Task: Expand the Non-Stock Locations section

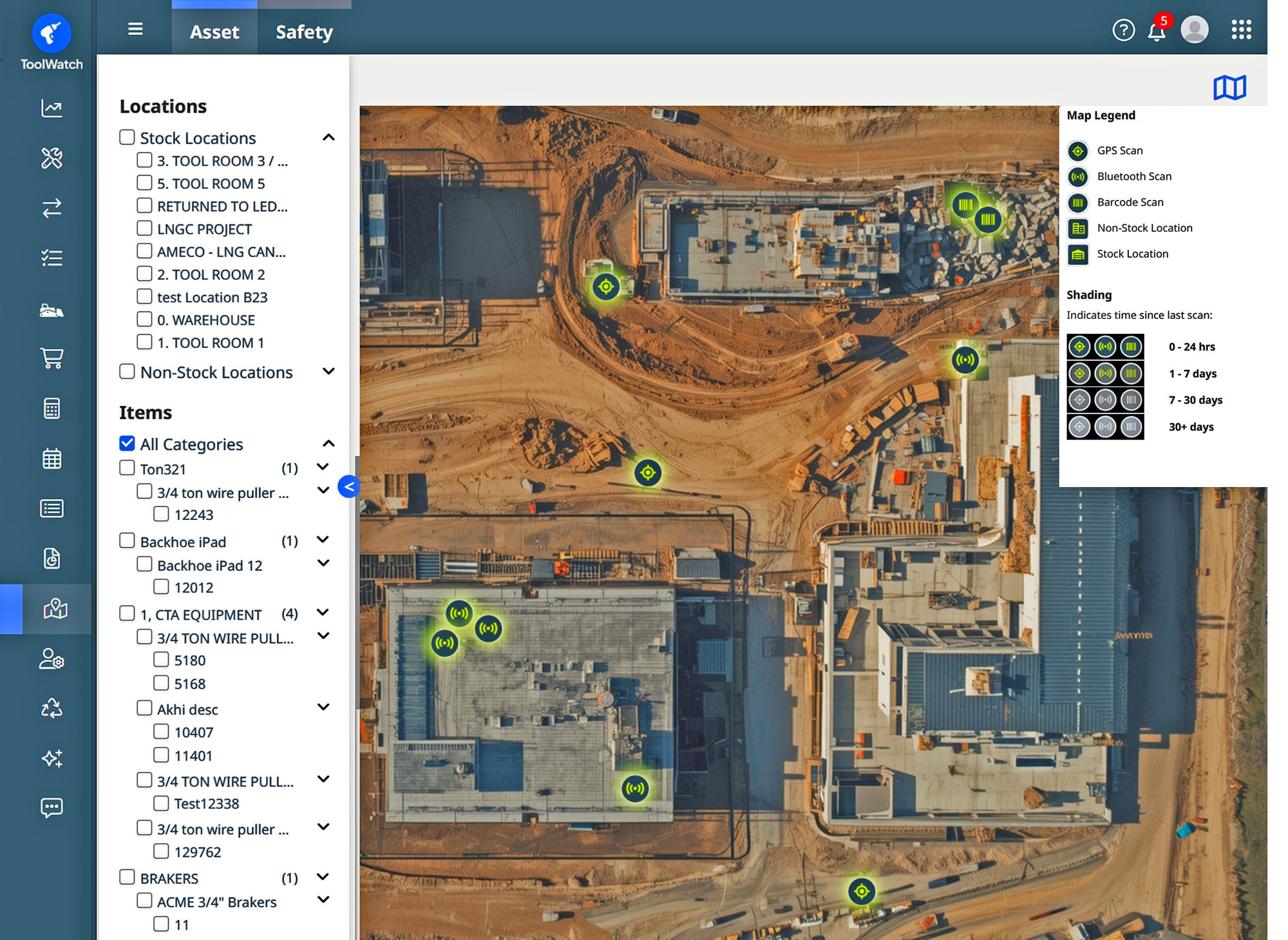Action: [x=328, y=372]
